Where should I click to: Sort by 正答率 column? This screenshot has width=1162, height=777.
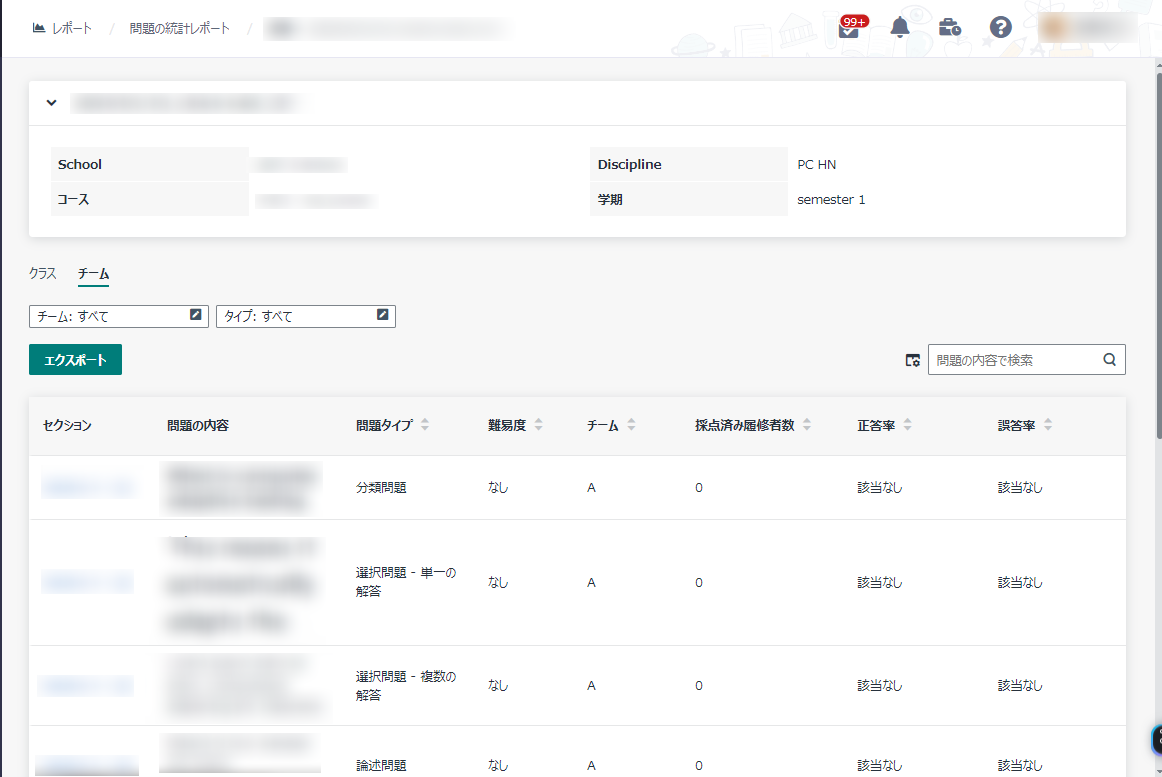click(908, 425)
